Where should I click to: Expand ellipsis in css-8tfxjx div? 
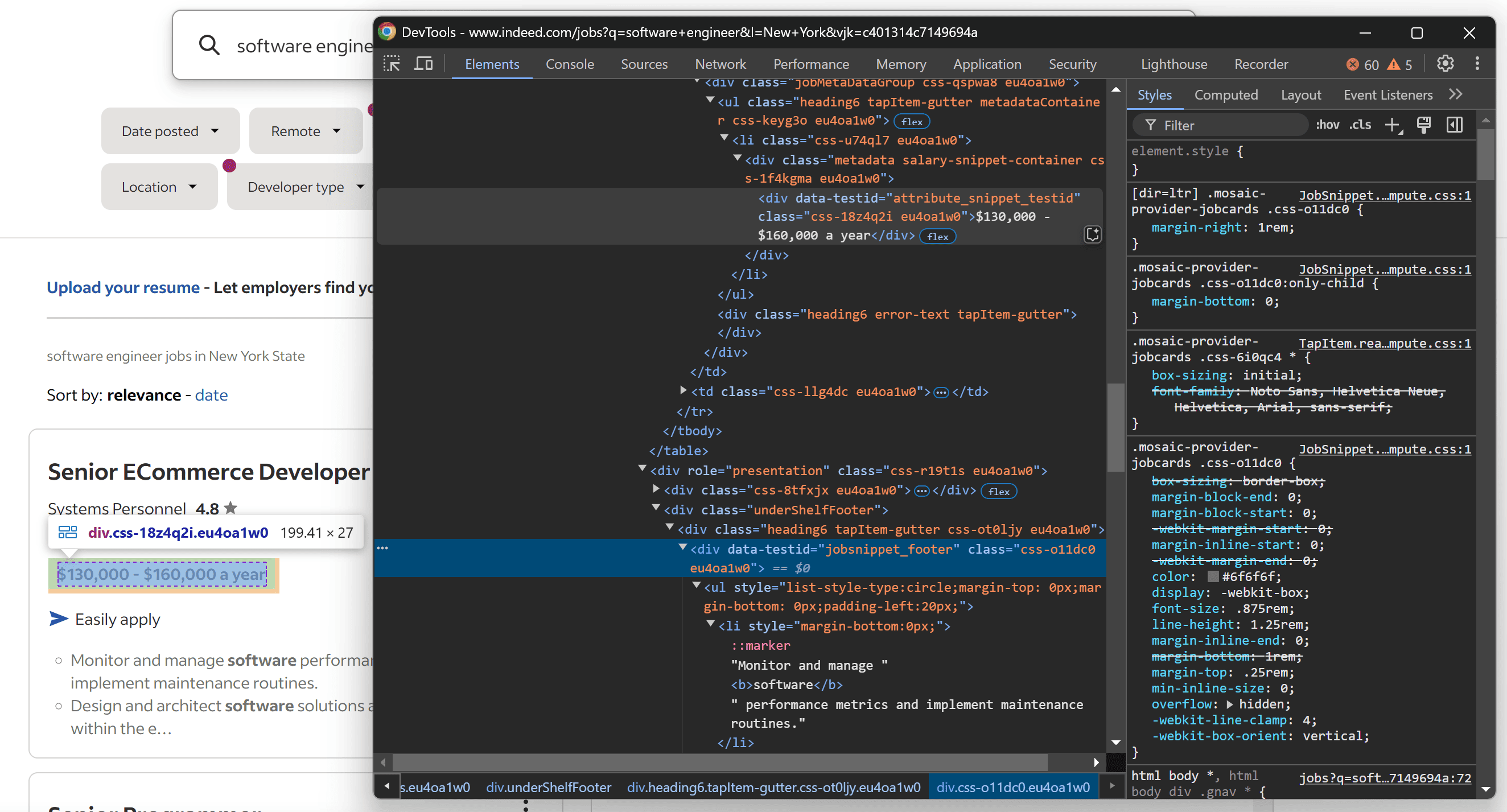tap(921, 492)
